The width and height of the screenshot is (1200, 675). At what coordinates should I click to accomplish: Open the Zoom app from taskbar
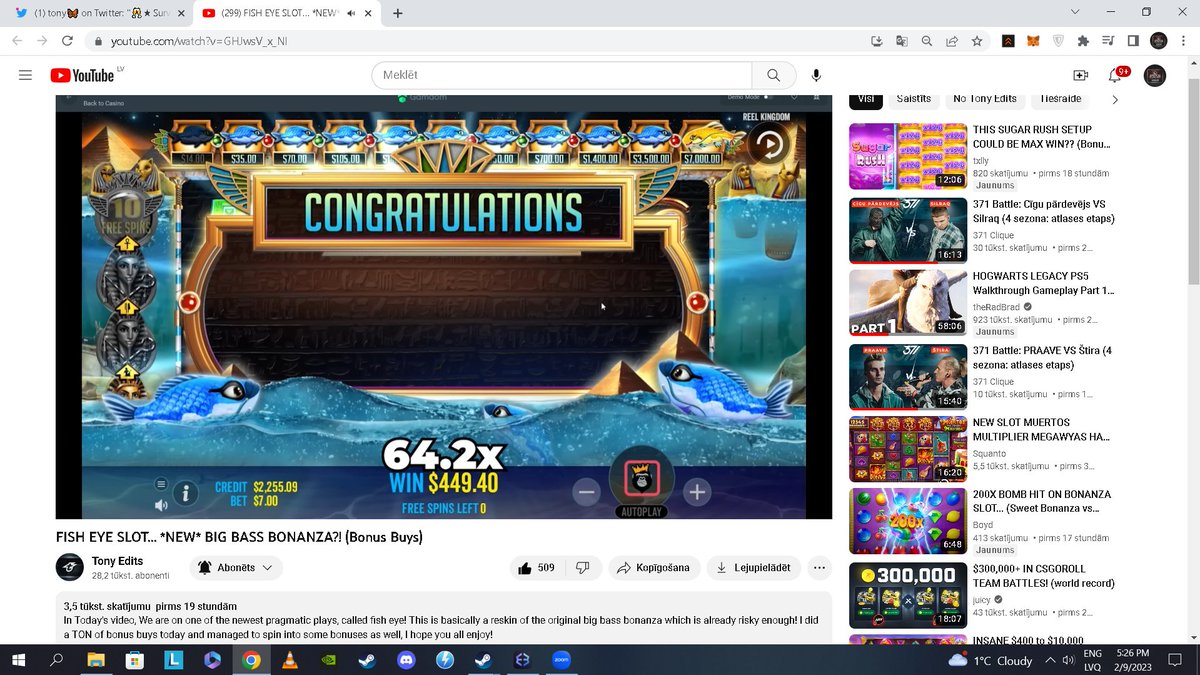[560, 660]
